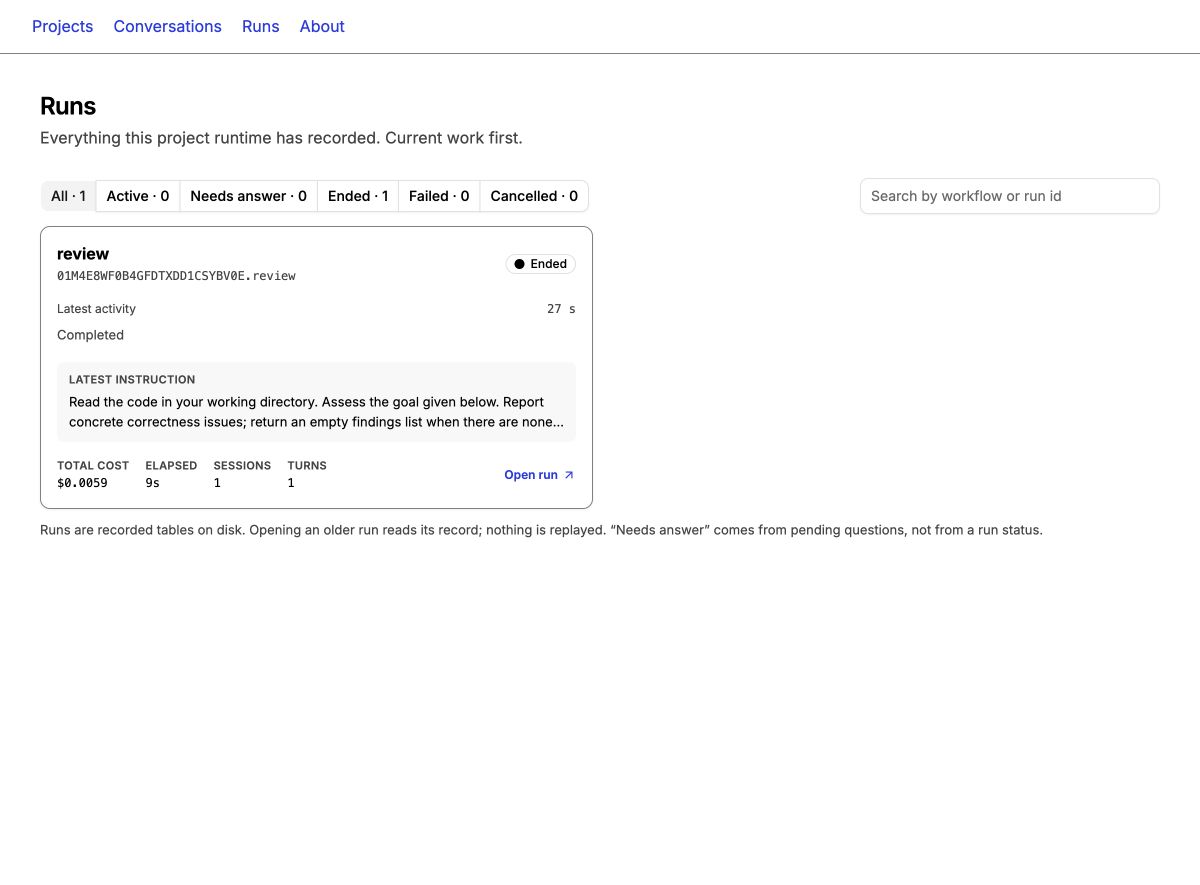Show 'Cancelled · 0' runs
The image size is (1200, 885).
[x=534, y=196]
